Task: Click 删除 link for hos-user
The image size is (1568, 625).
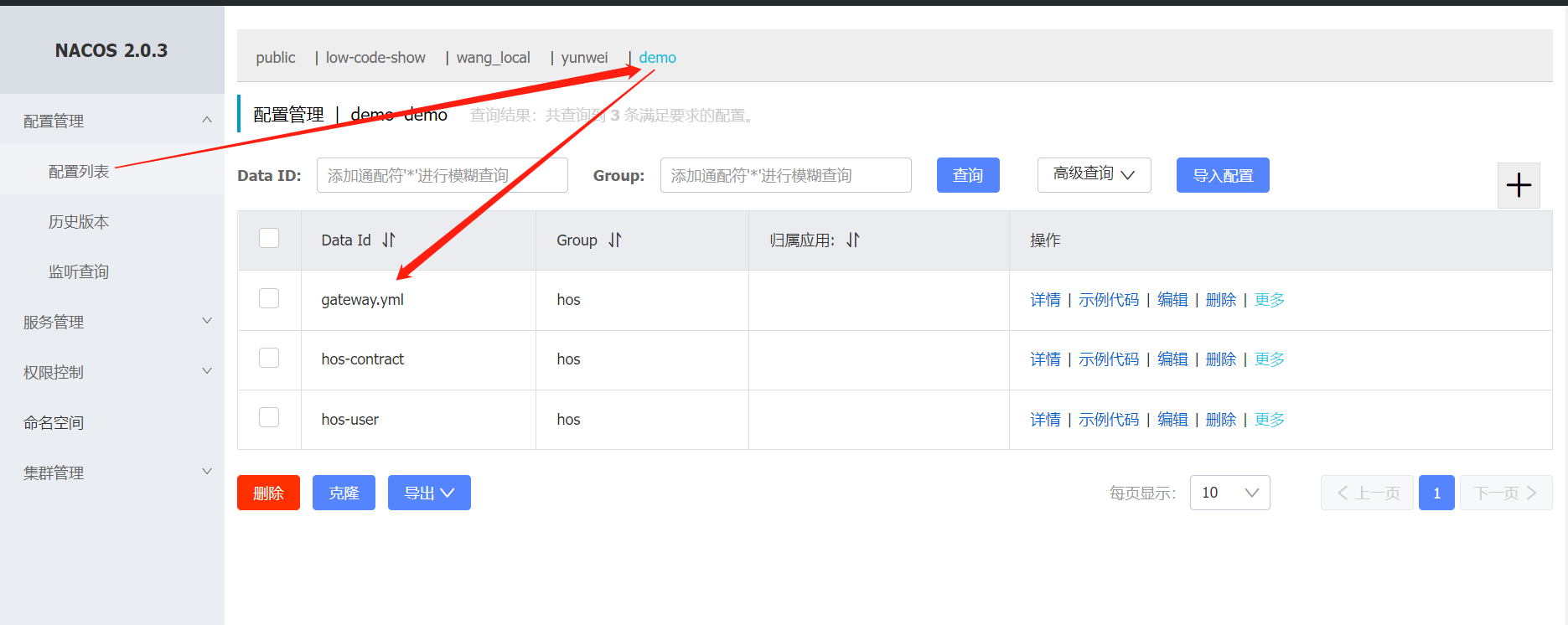Action: [1221, 420]
